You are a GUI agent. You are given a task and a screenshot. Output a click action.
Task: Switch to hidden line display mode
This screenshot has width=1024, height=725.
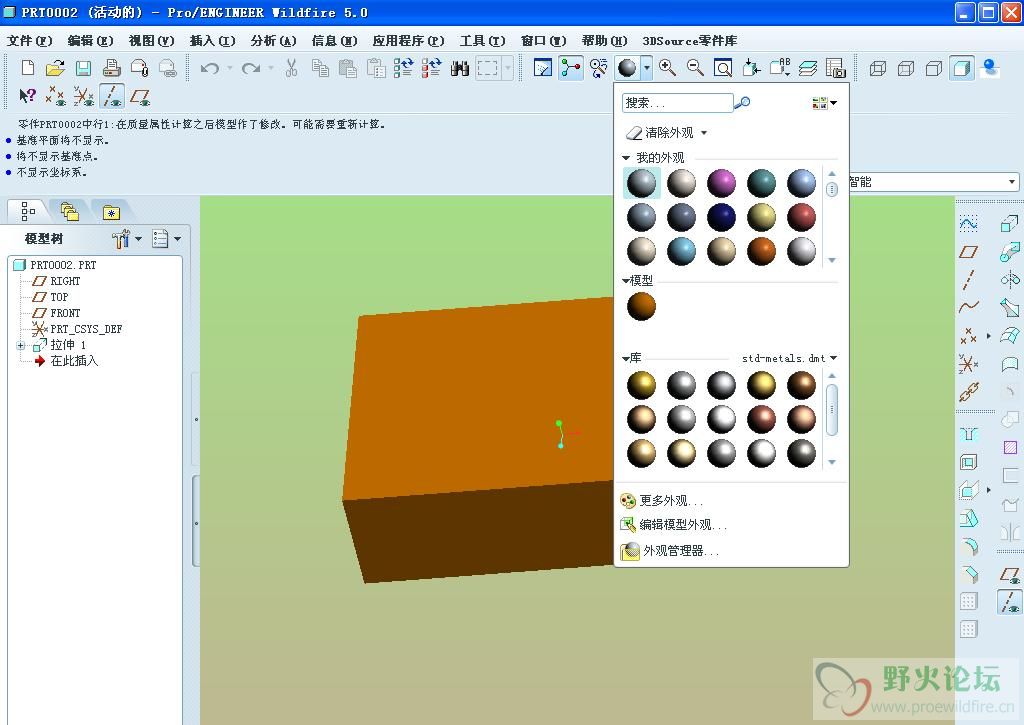906,68
